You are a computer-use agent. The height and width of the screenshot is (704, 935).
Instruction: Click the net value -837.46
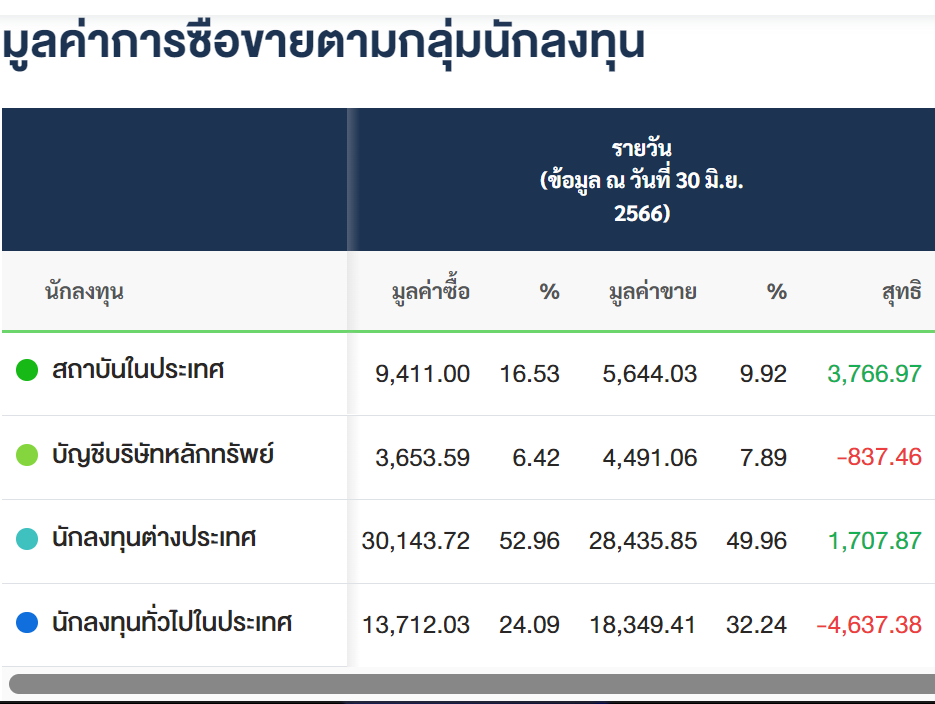click(879, 457)
